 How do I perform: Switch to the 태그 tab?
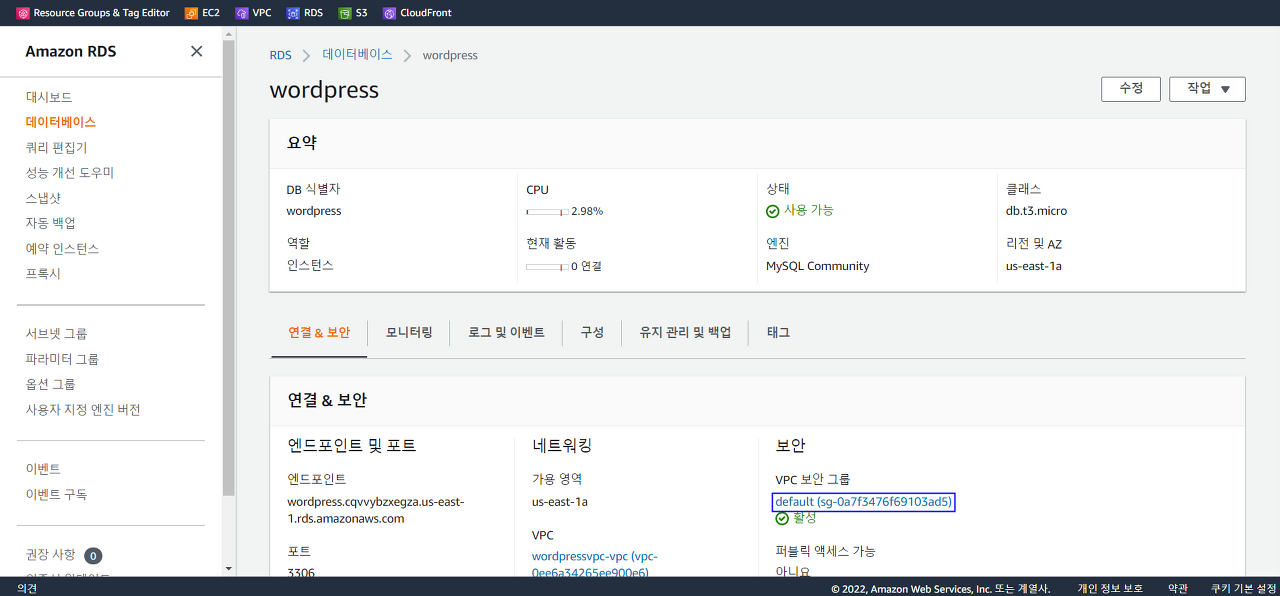click(x=778, y=332)
